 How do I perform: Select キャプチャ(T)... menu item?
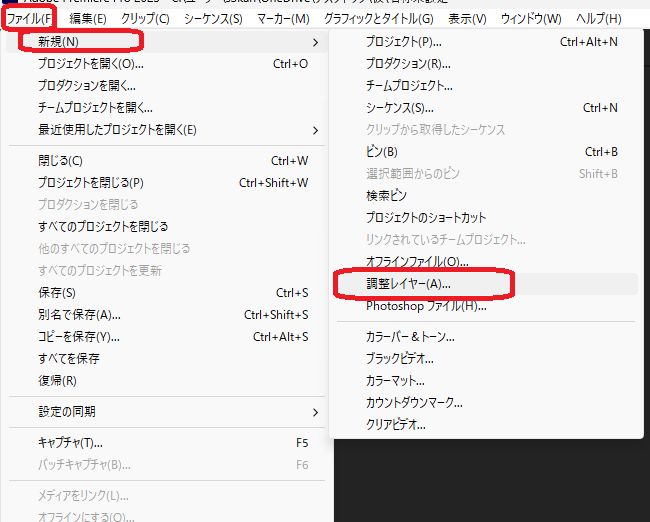tap(70, 443)
